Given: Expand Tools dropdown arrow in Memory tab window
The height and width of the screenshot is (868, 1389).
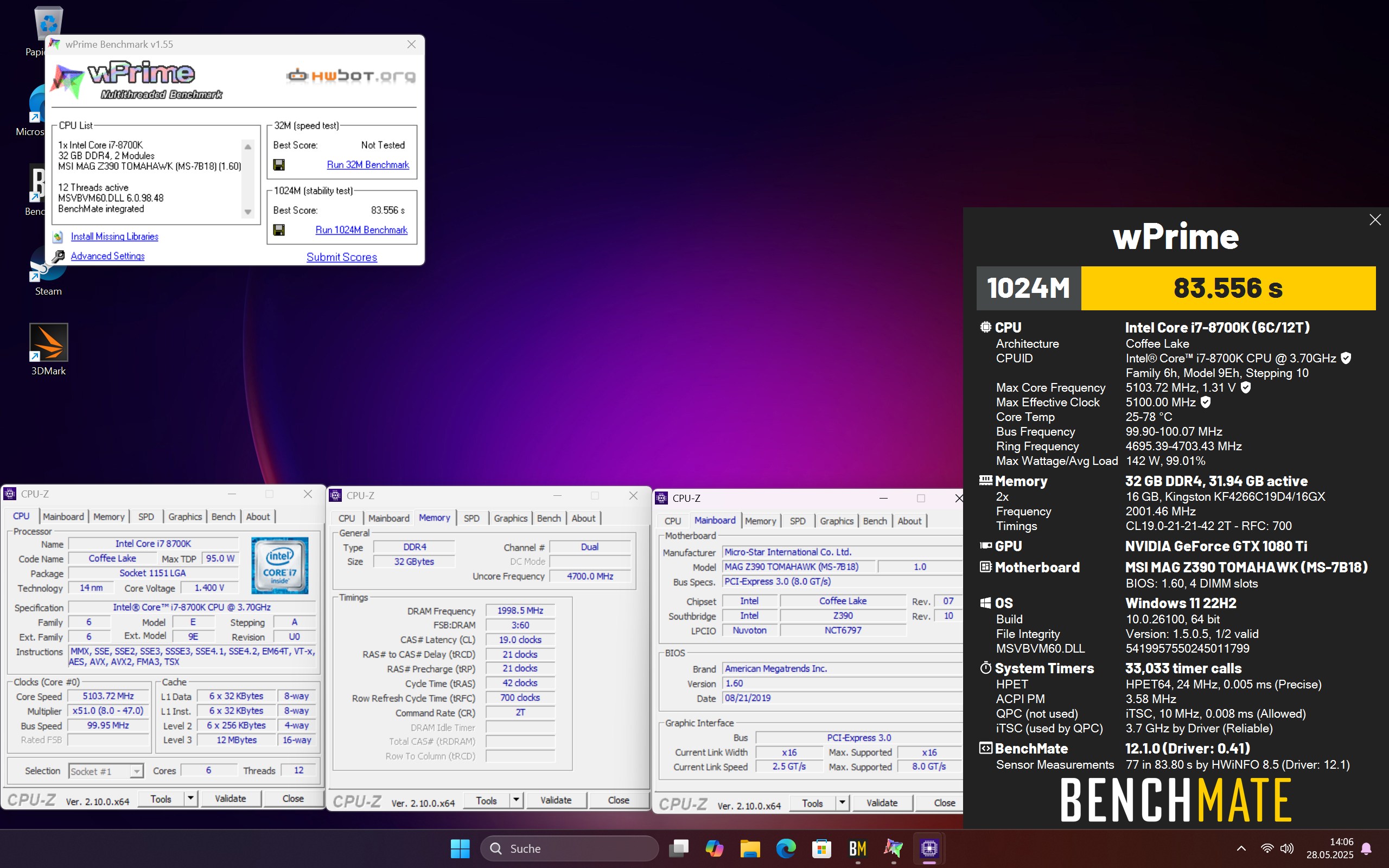Looking at the screenshot, I should coord(516,800).
